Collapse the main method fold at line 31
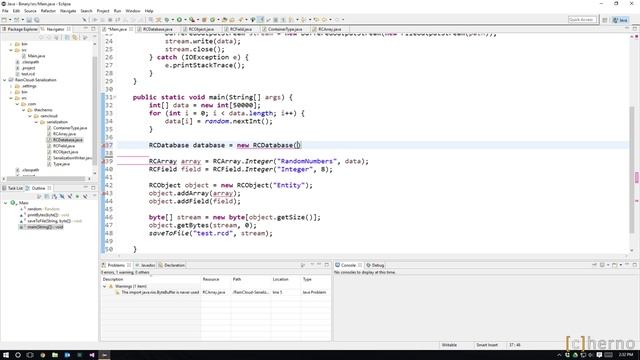640x360 pixels. coord(115,97)
